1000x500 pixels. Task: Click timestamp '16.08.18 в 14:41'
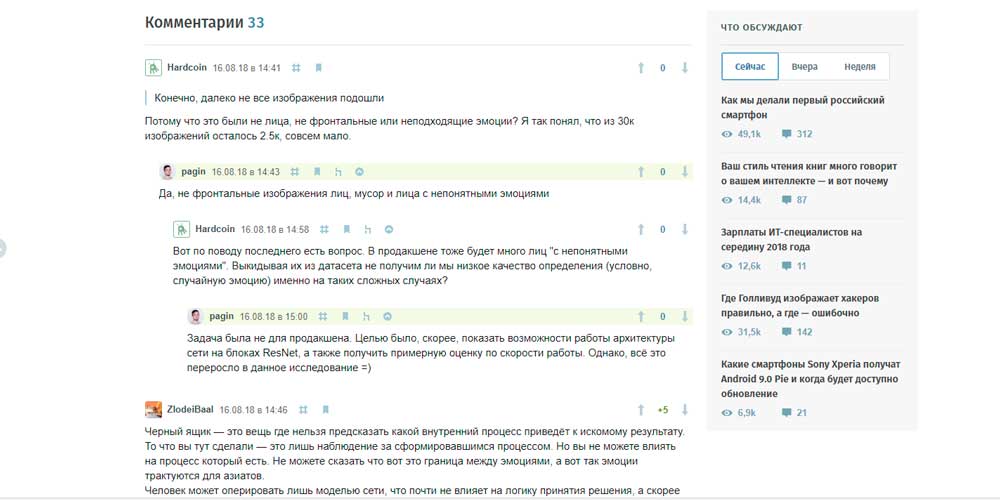pos(247,68)
